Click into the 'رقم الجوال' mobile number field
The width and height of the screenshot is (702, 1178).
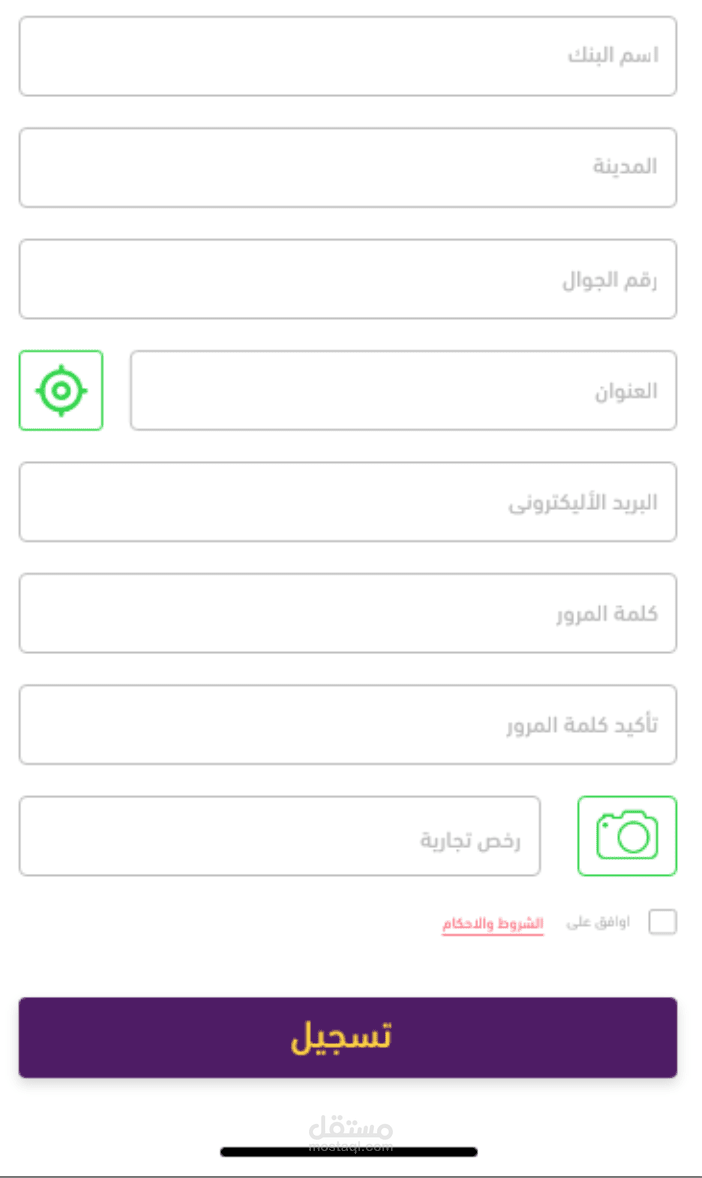click(347, 279)
